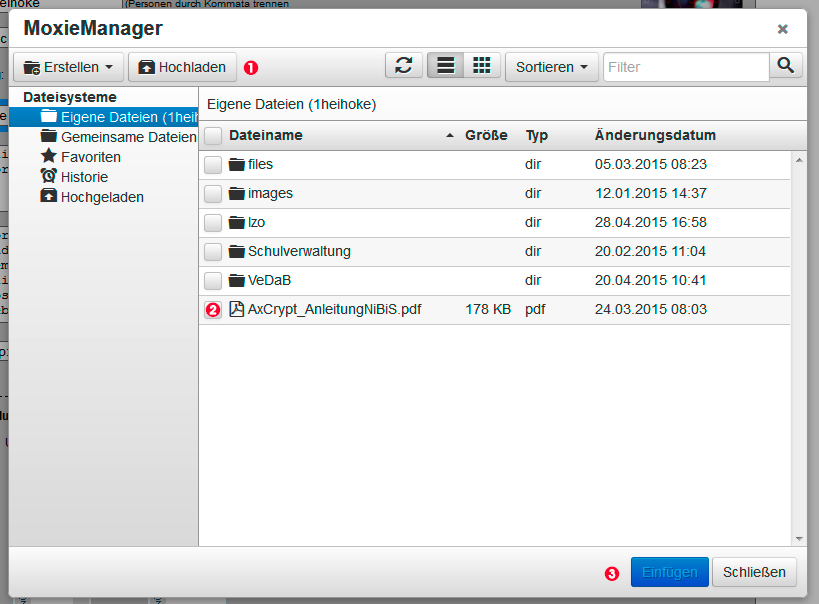Click the date 05.03.2015 08:23
The width and height of the screenshot is (819, 604).
650,165
